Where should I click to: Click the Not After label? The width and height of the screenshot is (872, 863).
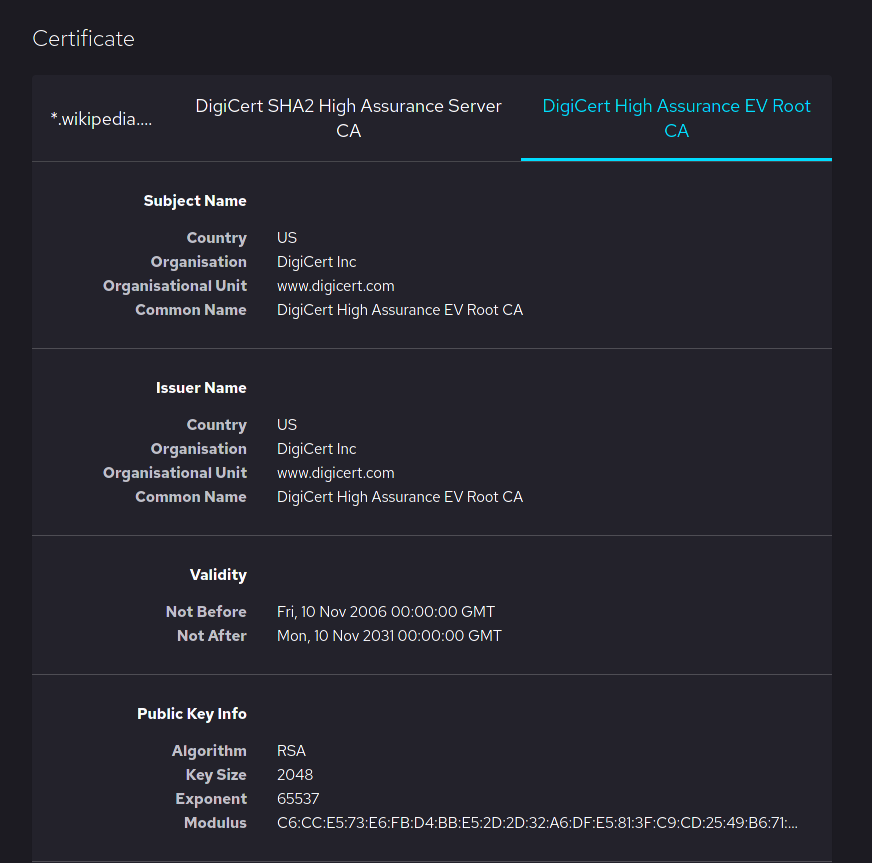tap(211, 636)
